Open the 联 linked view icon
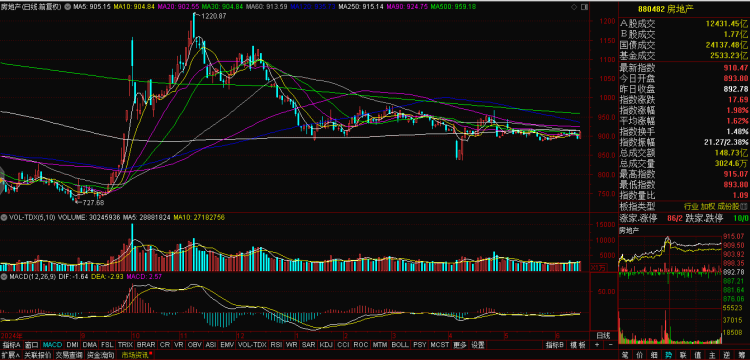 click(683, 355)
